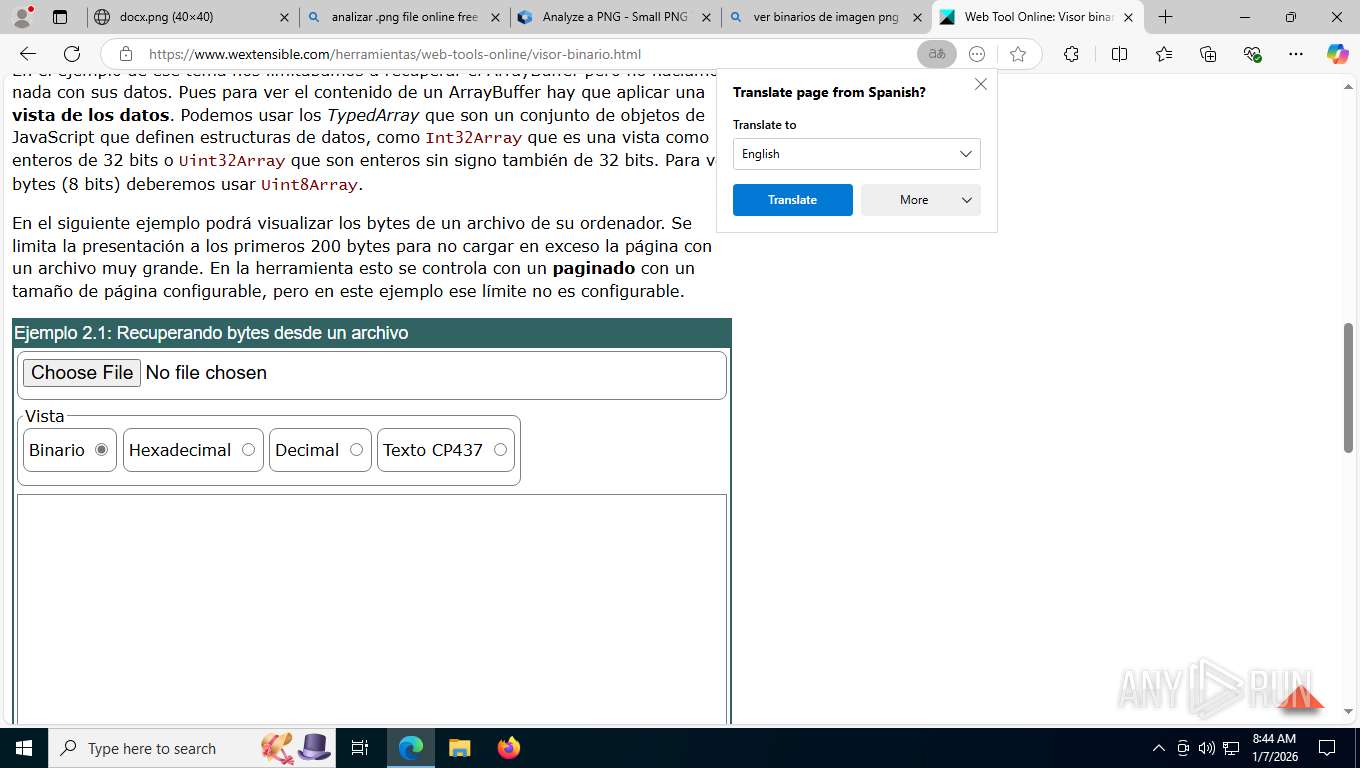Reload the page with refresh icon

tap(72, 54)
